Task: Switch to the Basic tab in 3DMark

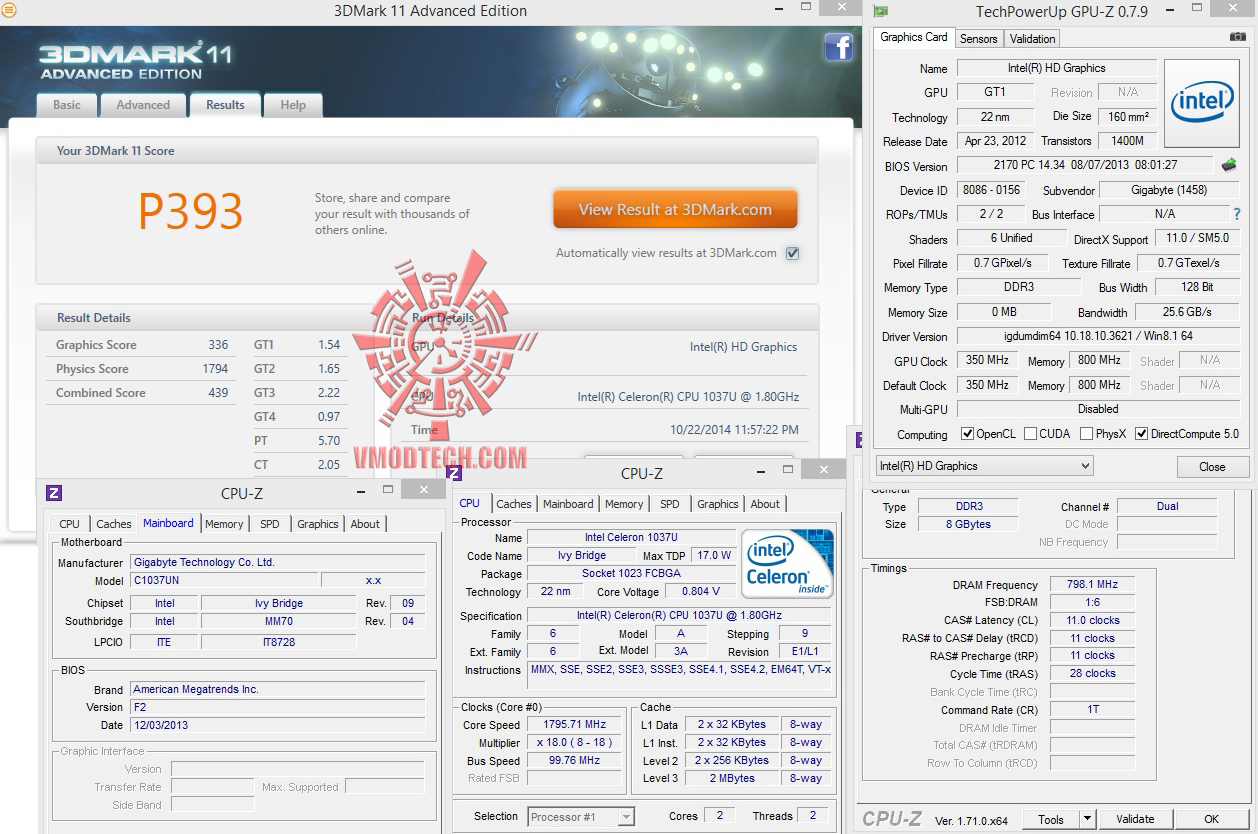Action: tap(67, 105)
